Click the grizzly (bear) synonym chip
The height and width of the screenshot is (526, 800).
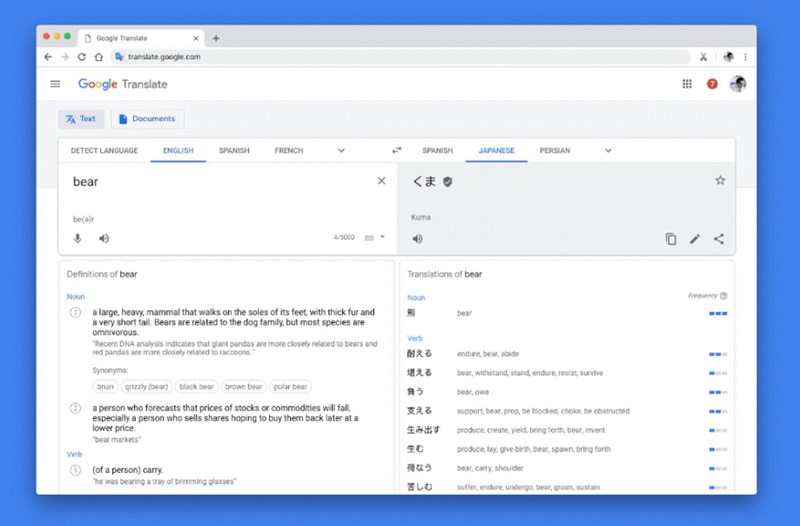click(146, 387)
